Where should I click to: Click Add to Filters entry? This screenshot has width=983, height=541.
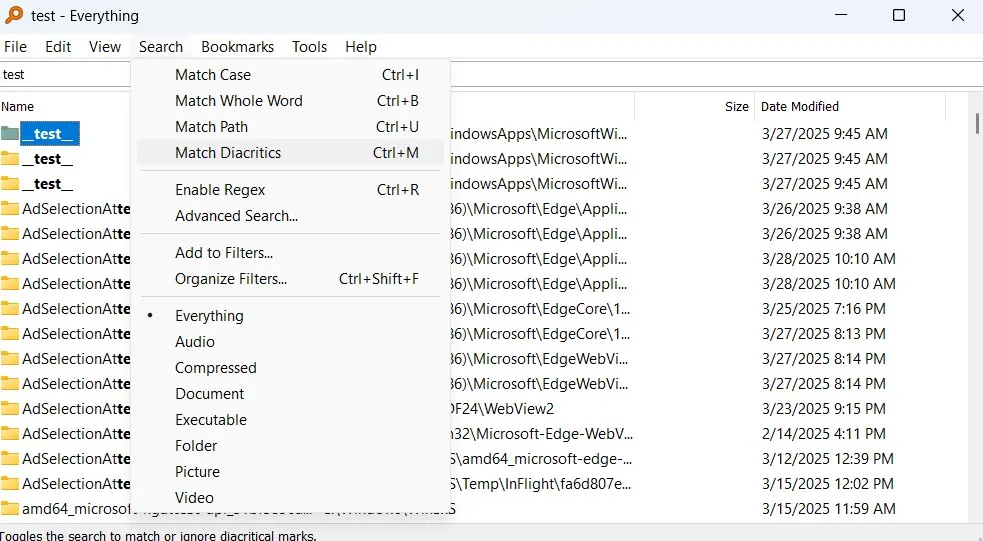point(224,253)
